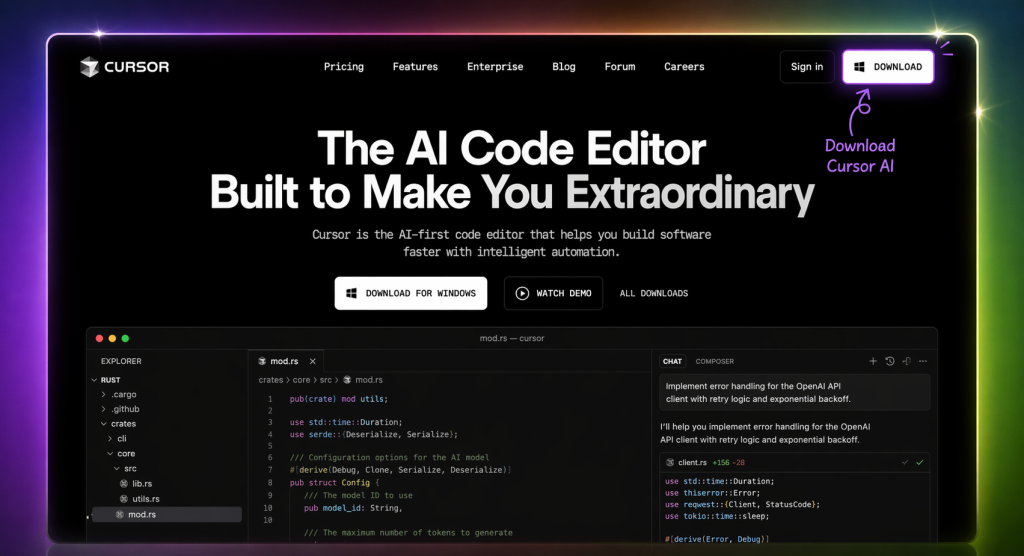Click 'Cursor is the AI-first code editor' subtitle
Screen dimensions: 1024x556
click(x=511, y=243)
